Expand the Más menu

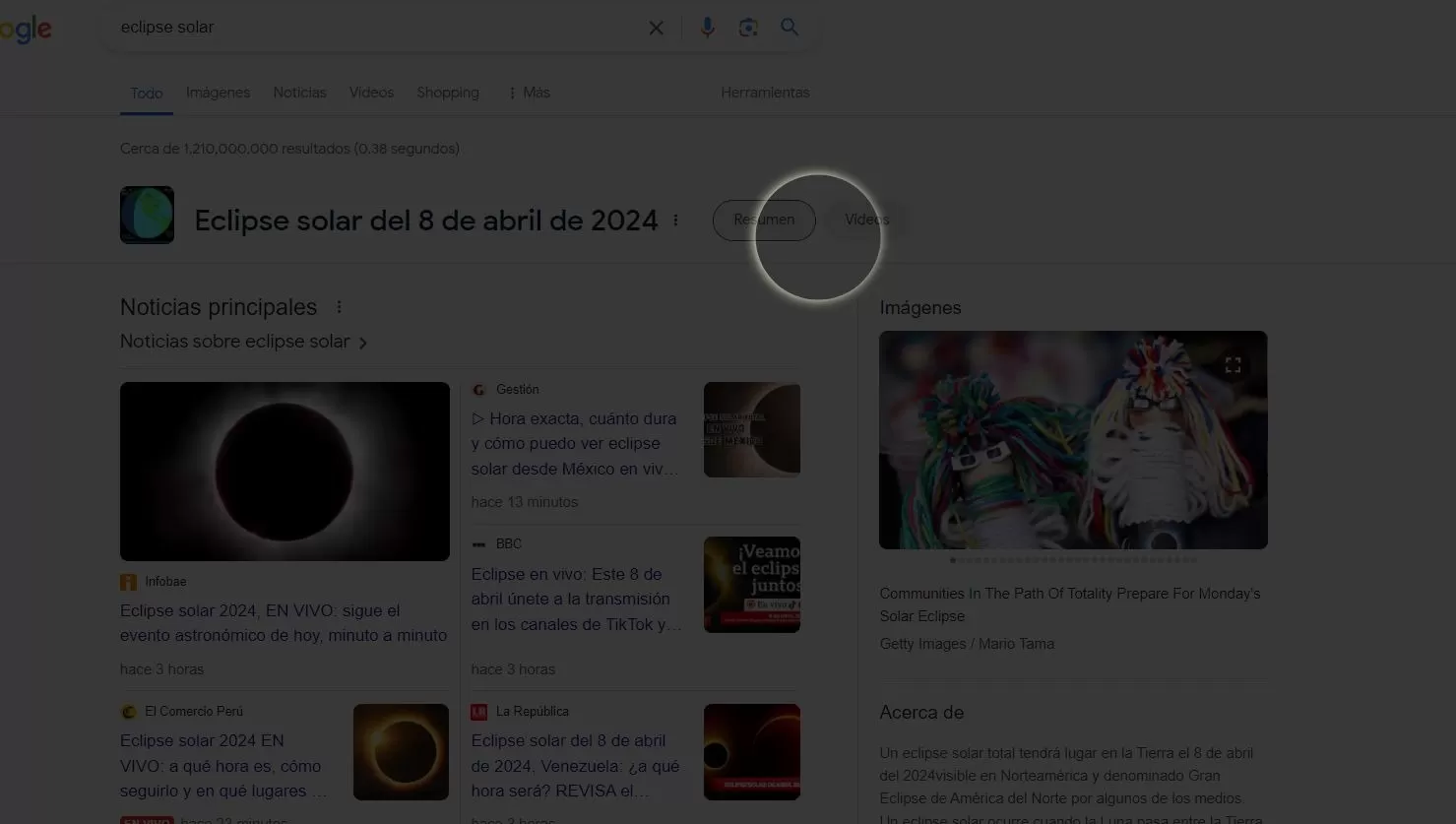coord(529,93)
